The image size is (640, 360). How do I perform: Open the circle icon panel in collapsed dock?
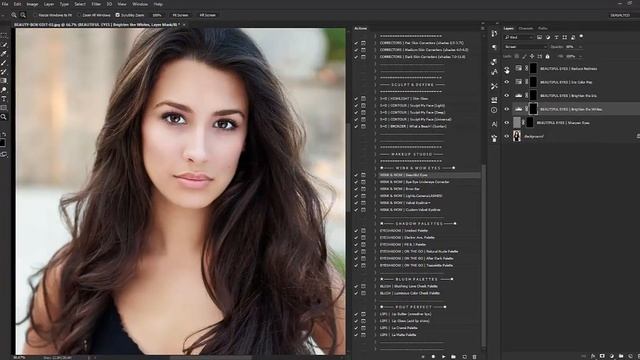coord(494,110)
